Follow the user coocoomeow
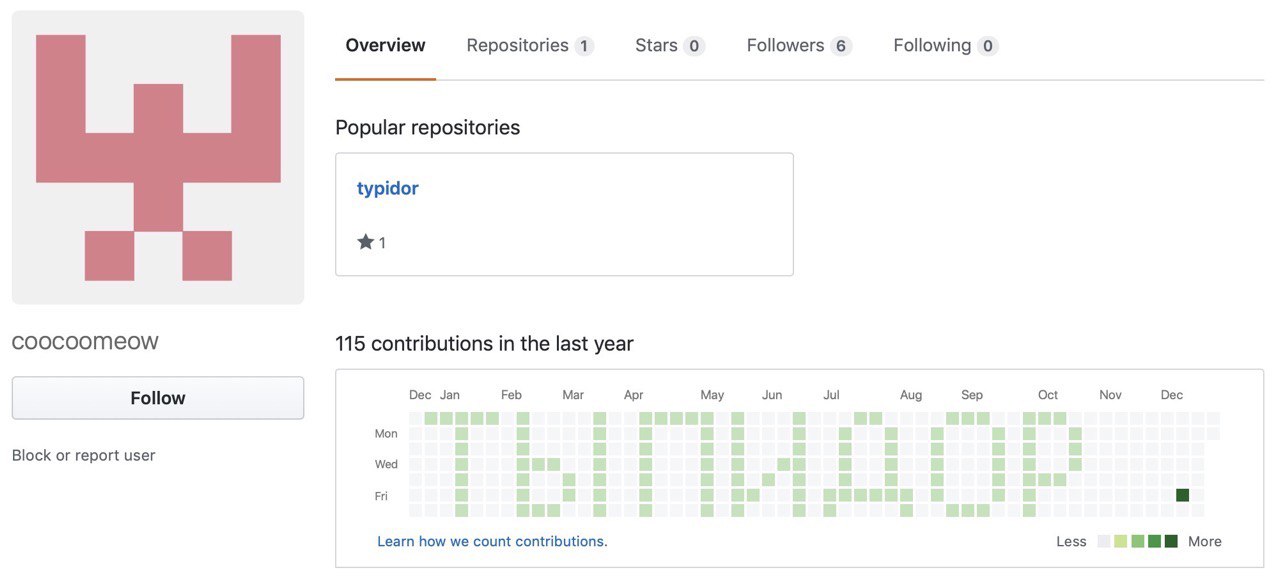This screenshot has width=1280, height=581. coord(158,398)
